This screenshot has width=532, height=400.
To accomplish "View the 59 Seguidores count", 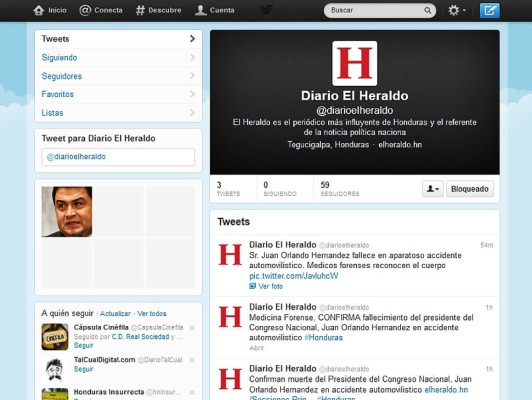I will coord(340,189).
